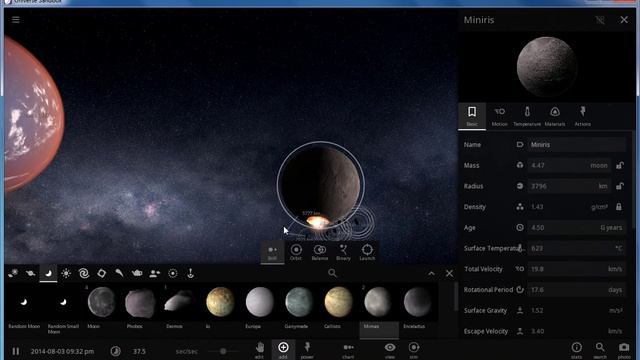Open the search tool in bottom bar
Screen dimensions: 640x360
coord(600,350)
